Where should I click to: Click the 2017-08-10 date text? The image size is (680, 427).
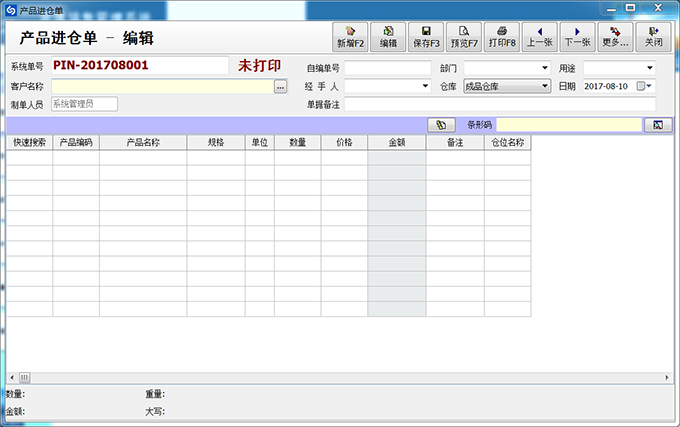pyautogui.click(x=606, y=86)
